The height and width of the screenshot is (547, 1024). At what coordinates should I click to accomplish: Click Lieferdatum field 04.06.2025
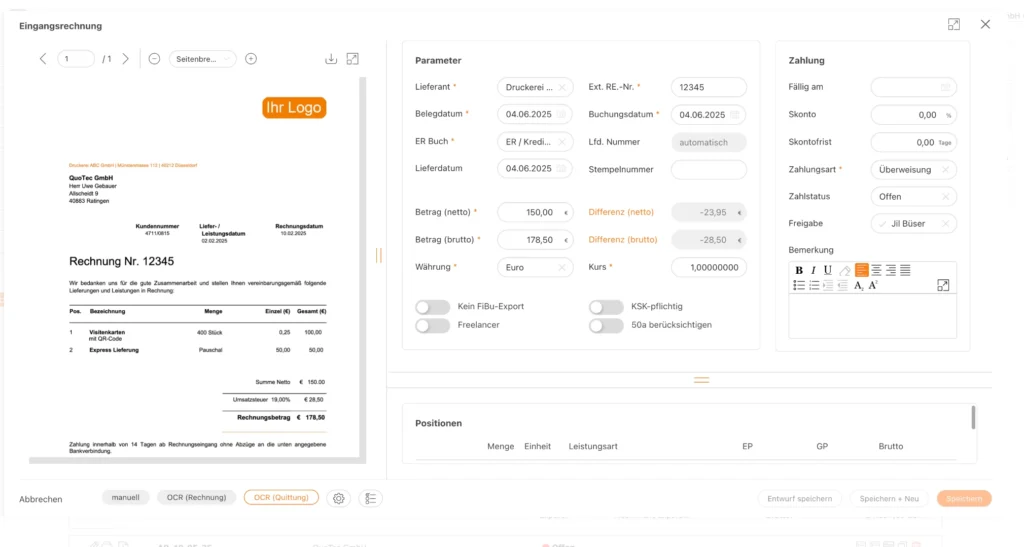pyautogui.click(x=535, y=168)
